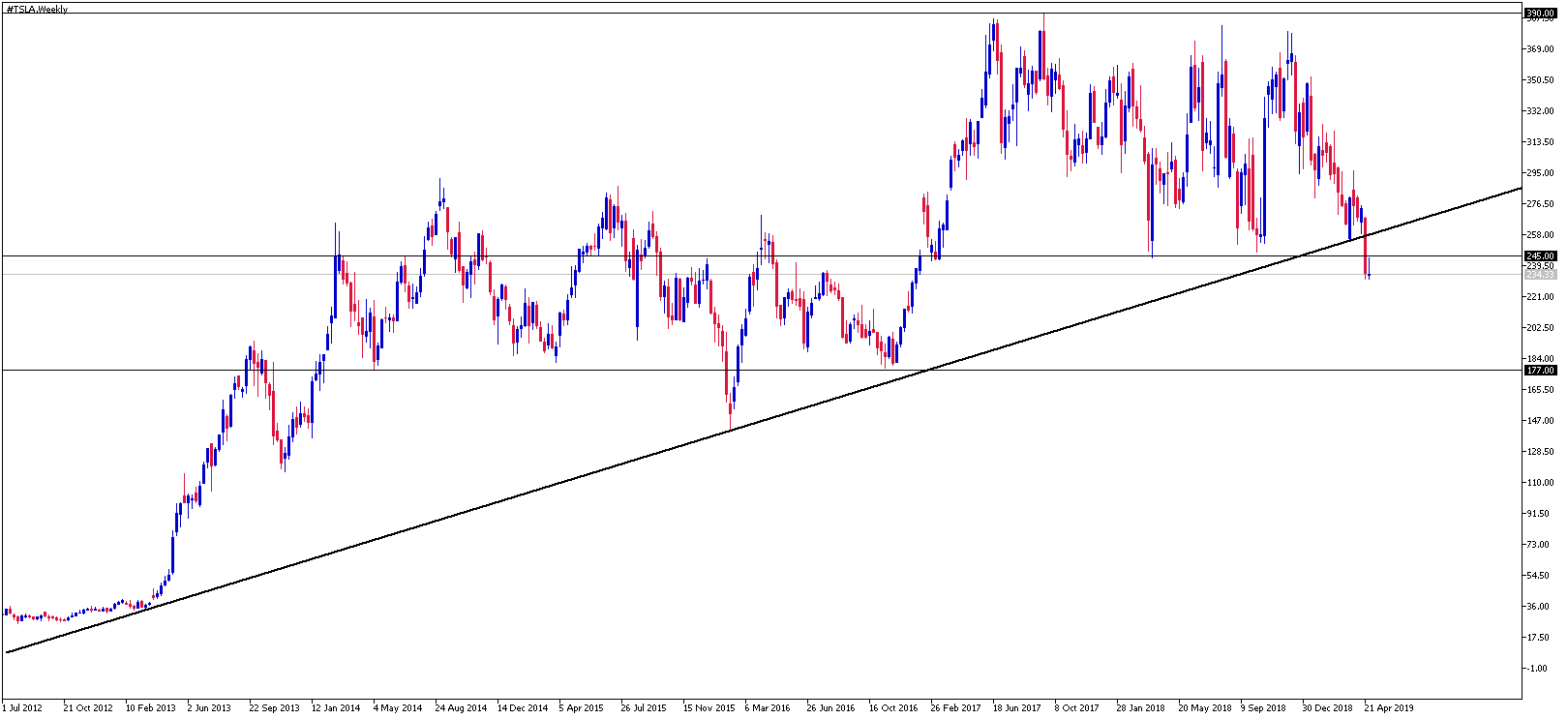1568x719 pixels.
Task: Click the 369.00 price axis label
Action: (1539, 49)
